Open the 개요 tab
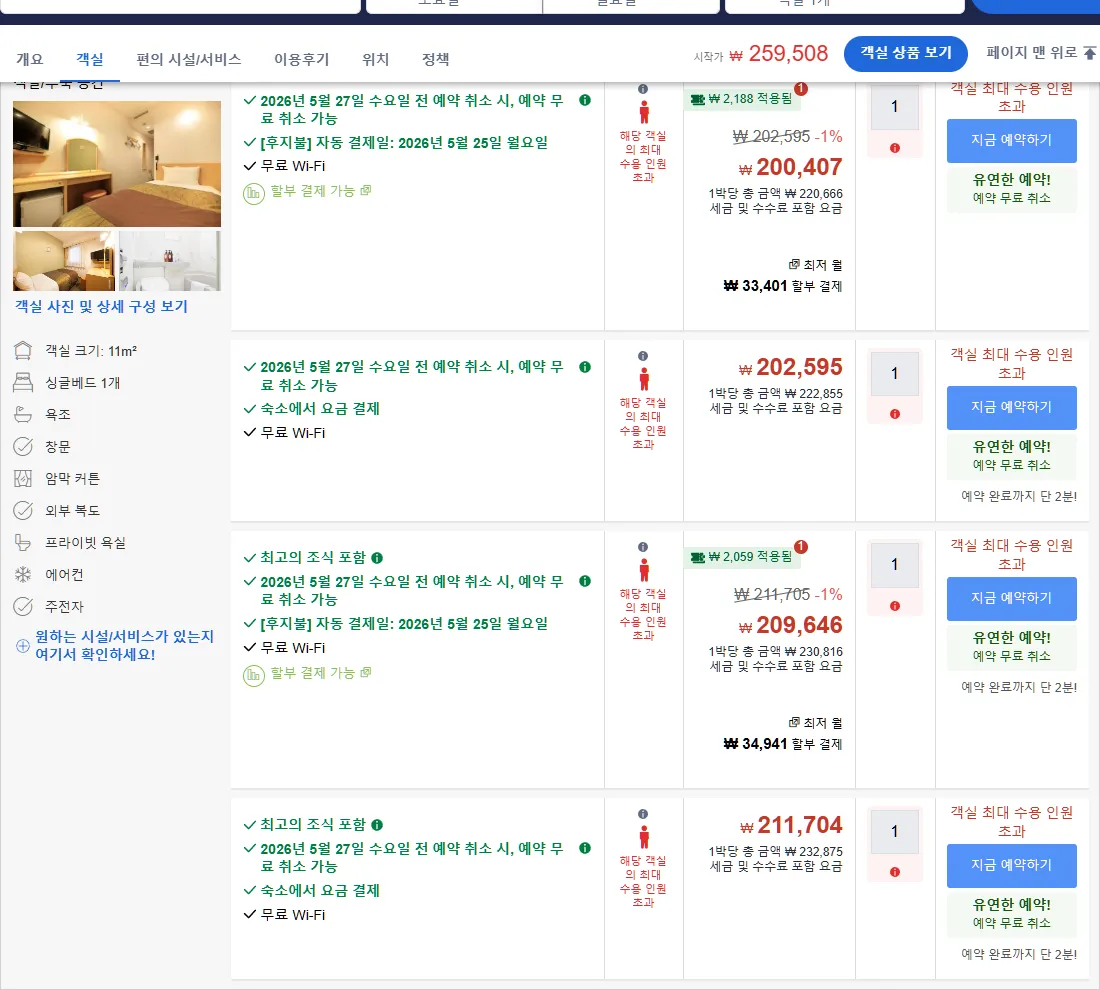Screen dimensions: 1100x990 coord(29,60)
